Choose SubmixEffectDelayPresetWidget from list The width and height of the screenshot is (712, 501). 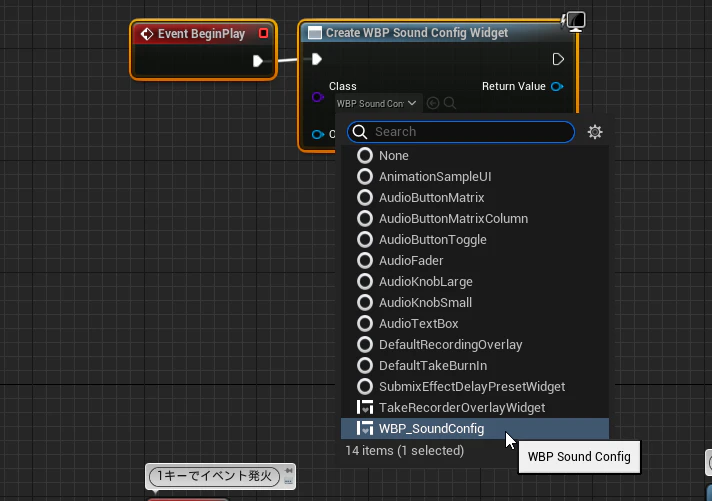click(475, 387)
